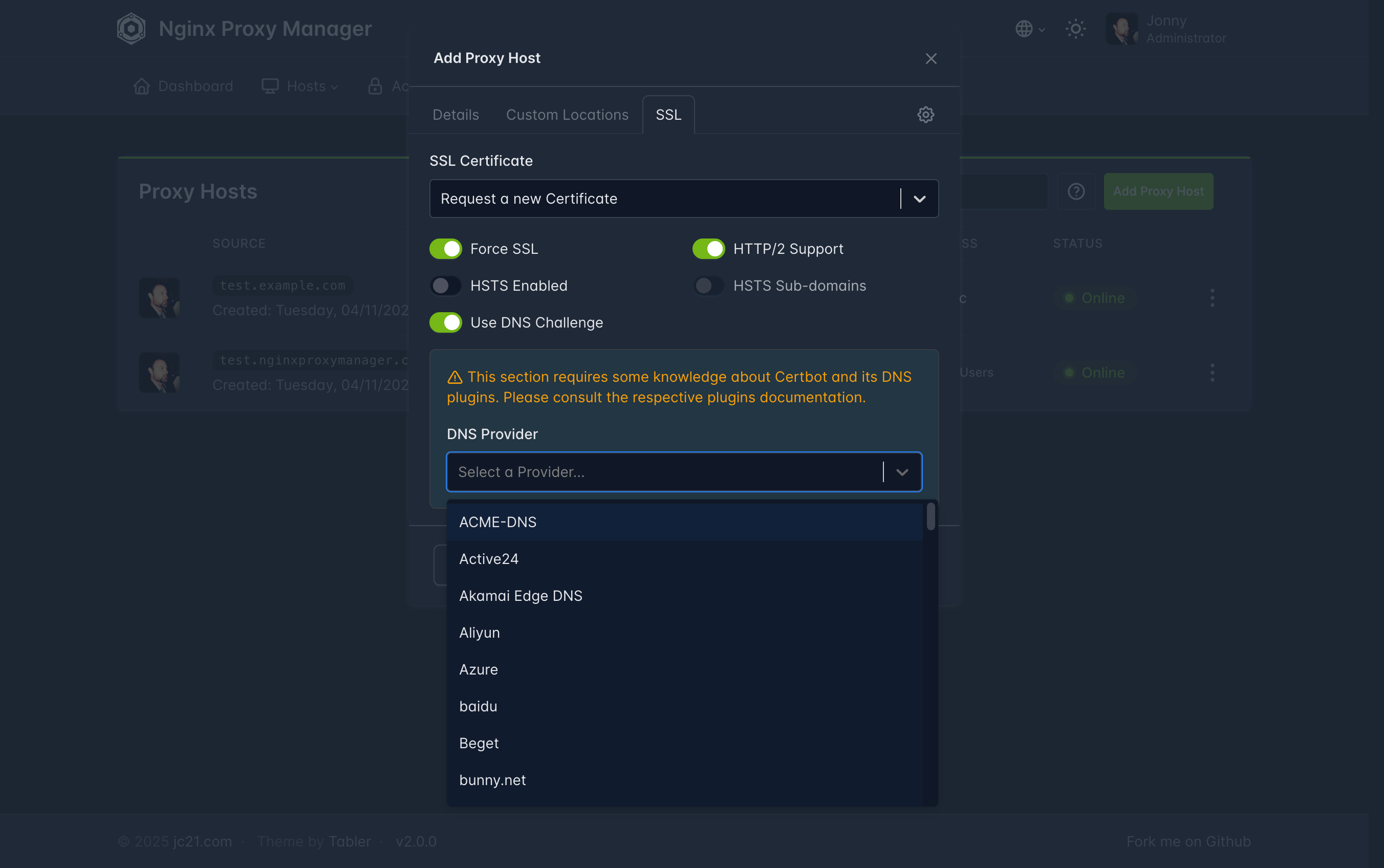Click the Nginx Proxy Manager logo icon
The image size is (1384, 868).
(131, 29)
